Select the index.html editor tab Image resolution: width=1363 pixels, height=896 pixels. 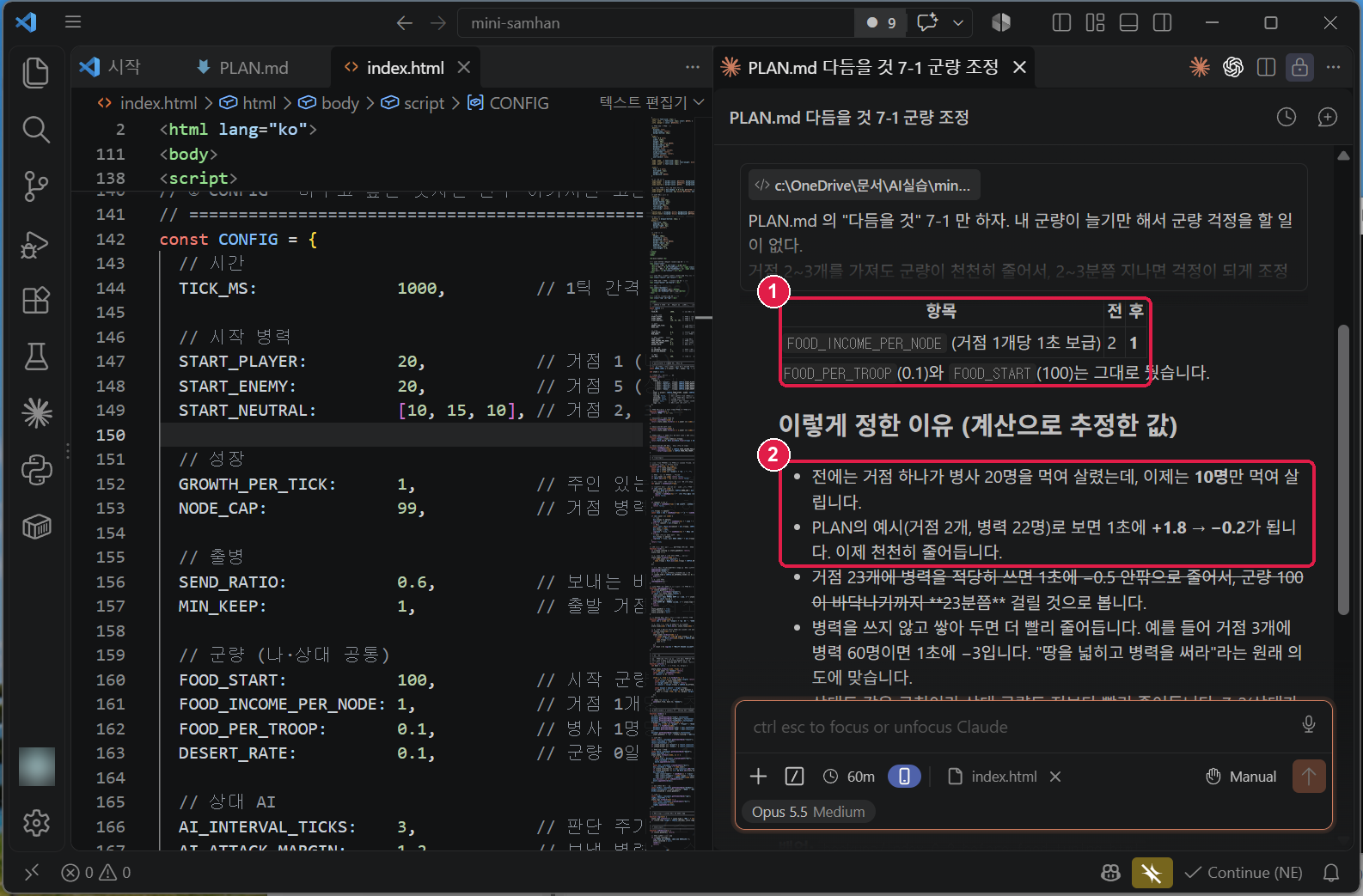(x=406, y=68)
